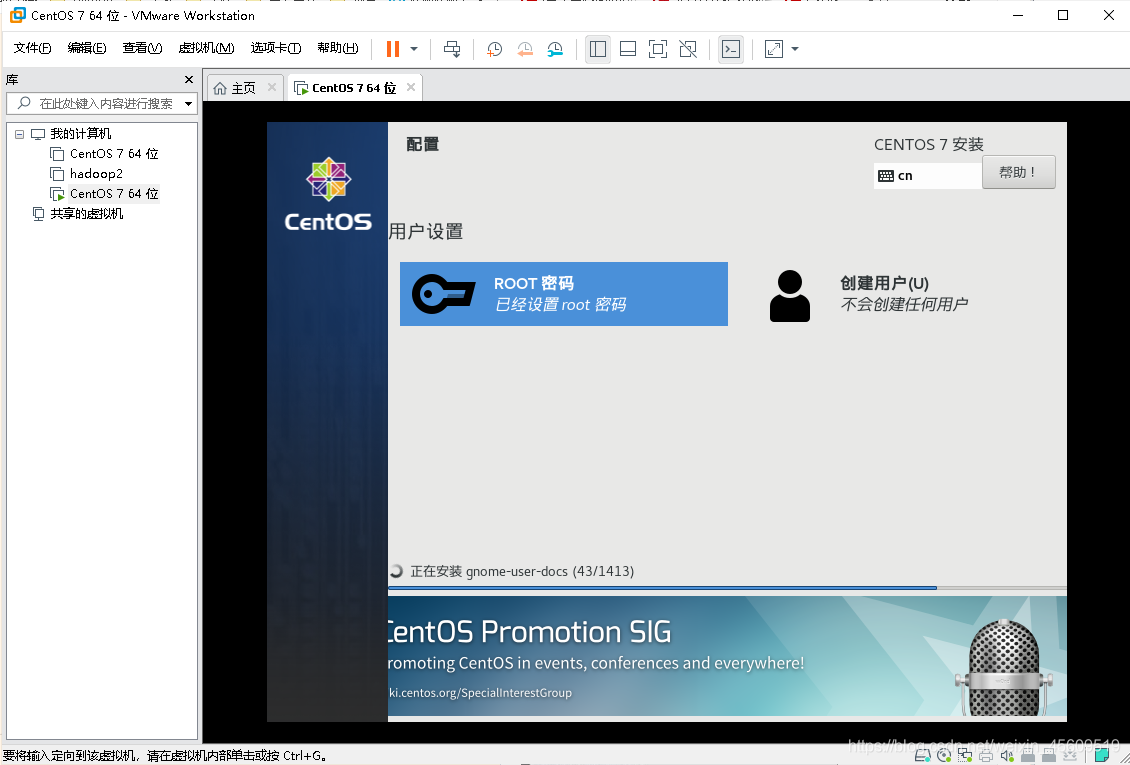Click the revert to snapshot icon
Screen dimensions: 1130x765
525,49
